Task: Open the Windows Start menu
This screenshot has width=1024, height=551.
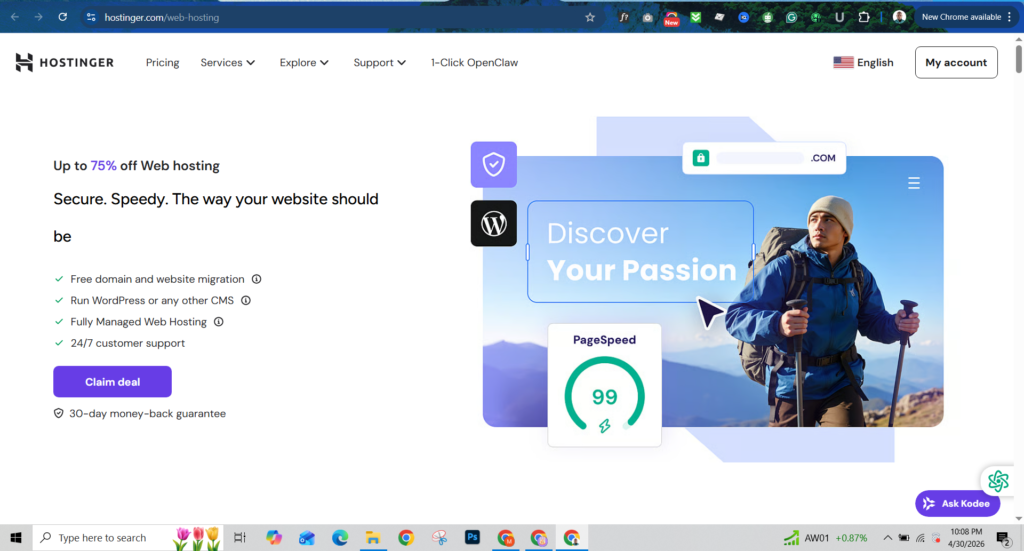Action: (x=16, y=538)
